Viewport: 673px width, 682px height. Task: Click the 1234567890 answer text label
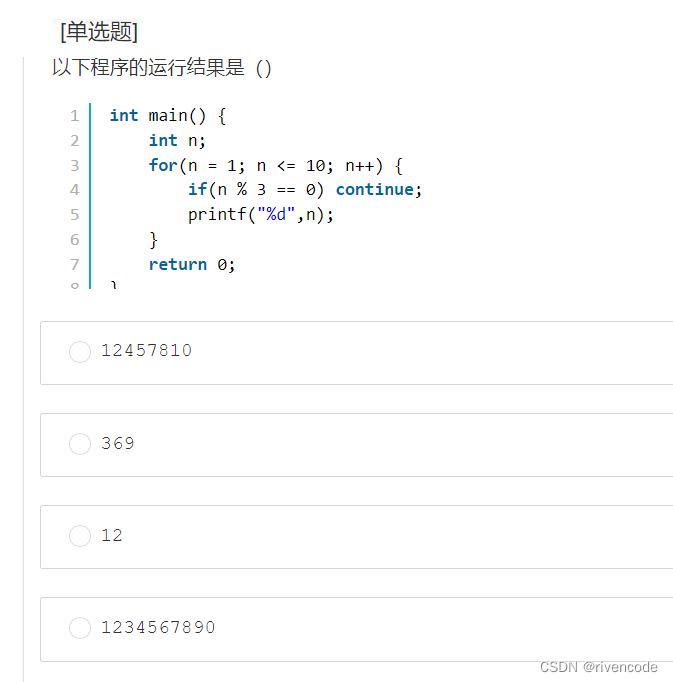tap(158, 627)
